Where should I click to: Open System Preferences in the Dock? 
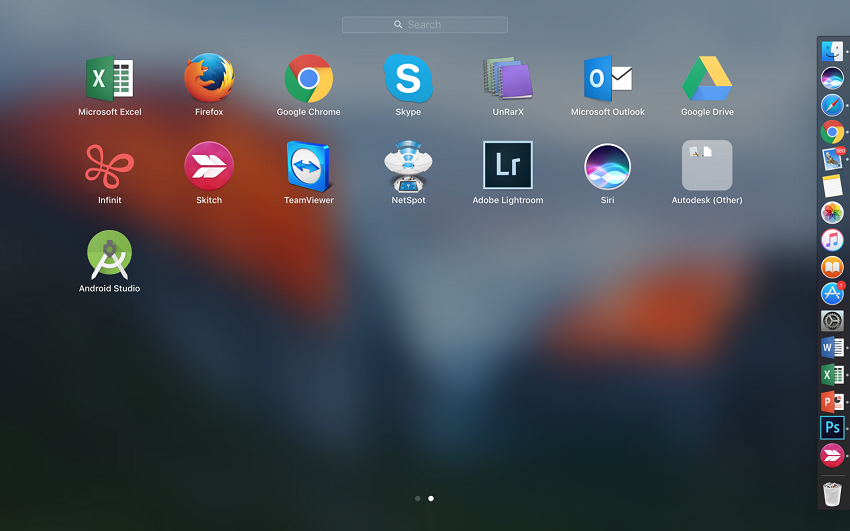pyautogui.click(x=832, y=321)
